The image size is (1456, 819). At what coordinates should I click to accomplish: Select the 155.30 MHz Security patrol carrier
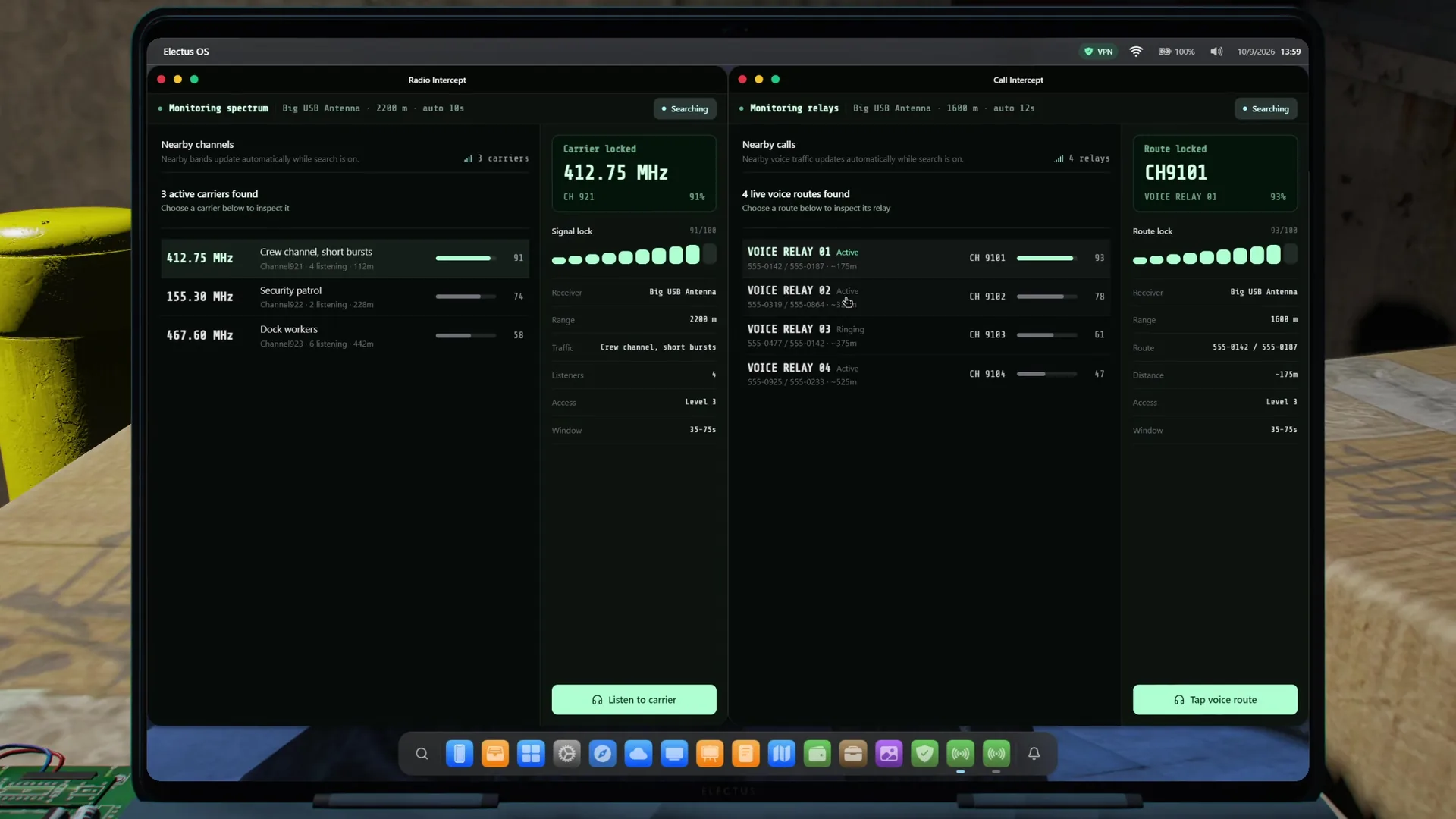tap(345, 297)
